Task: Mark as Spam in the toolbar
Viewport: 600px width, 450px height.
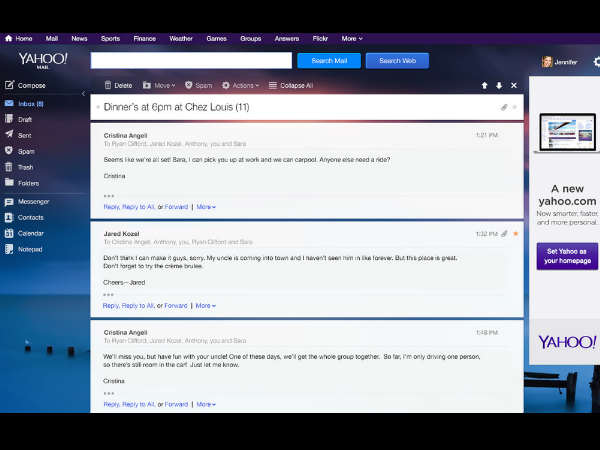Action: (x=199, y=85)
